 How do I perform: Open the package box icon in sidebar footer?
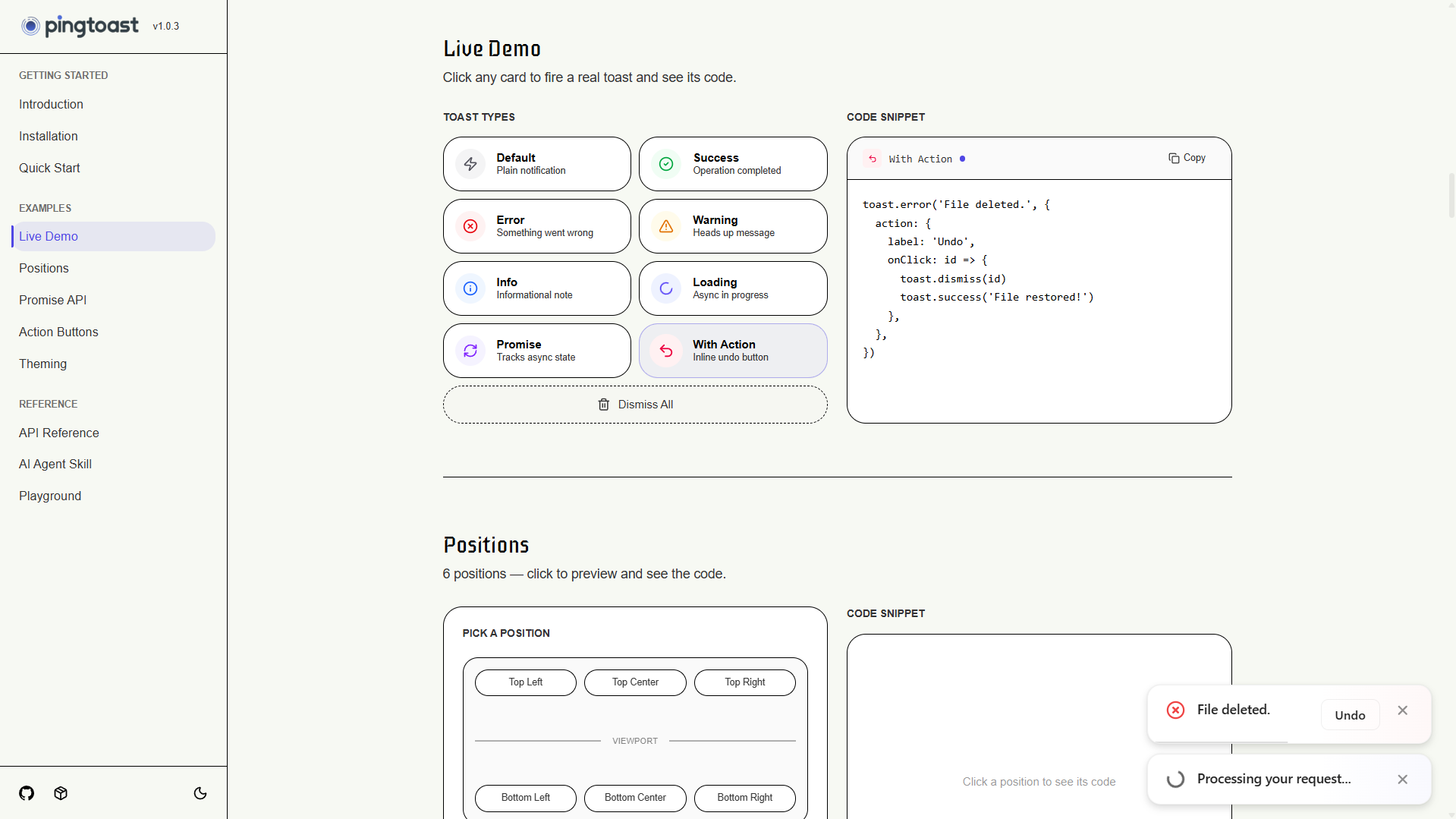click(61, 793)
